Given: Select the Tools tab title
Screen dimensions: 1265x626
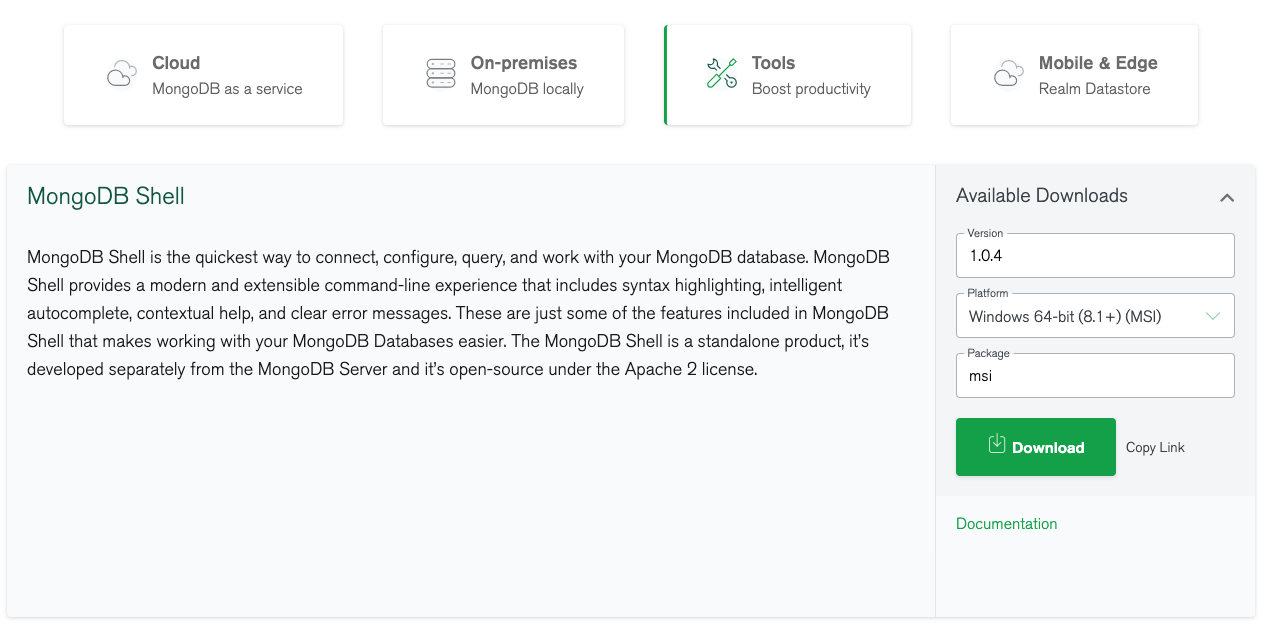Looking at the screenshot, I should point(773,63).
